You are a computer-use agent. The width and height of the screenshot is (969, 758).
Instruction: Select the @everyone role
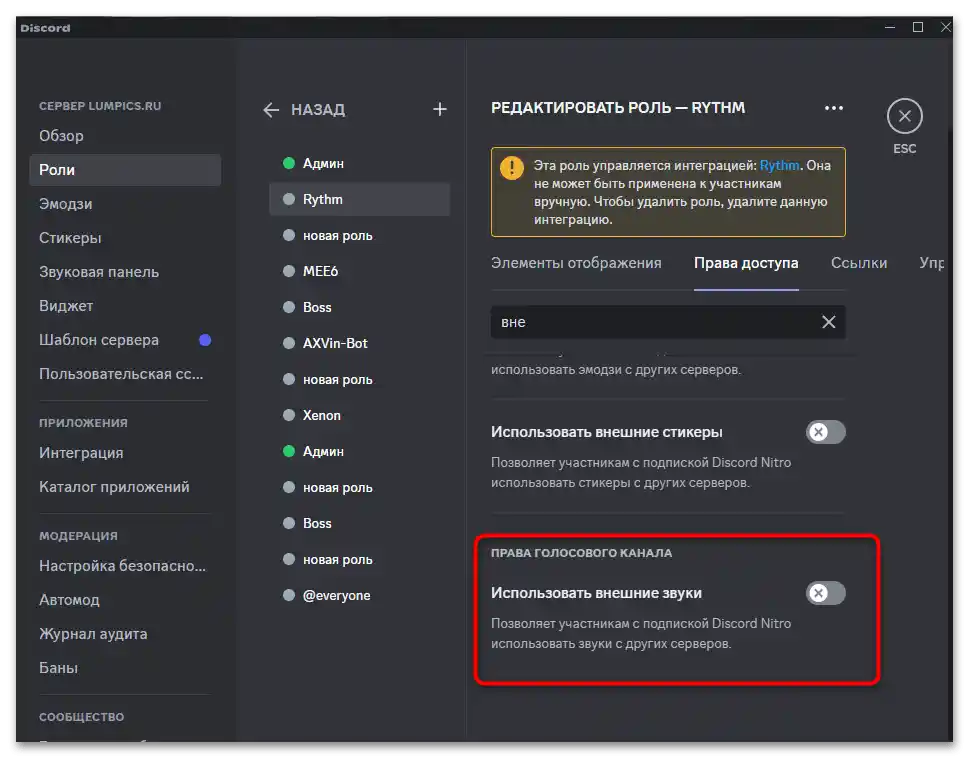tap(336, 595)
